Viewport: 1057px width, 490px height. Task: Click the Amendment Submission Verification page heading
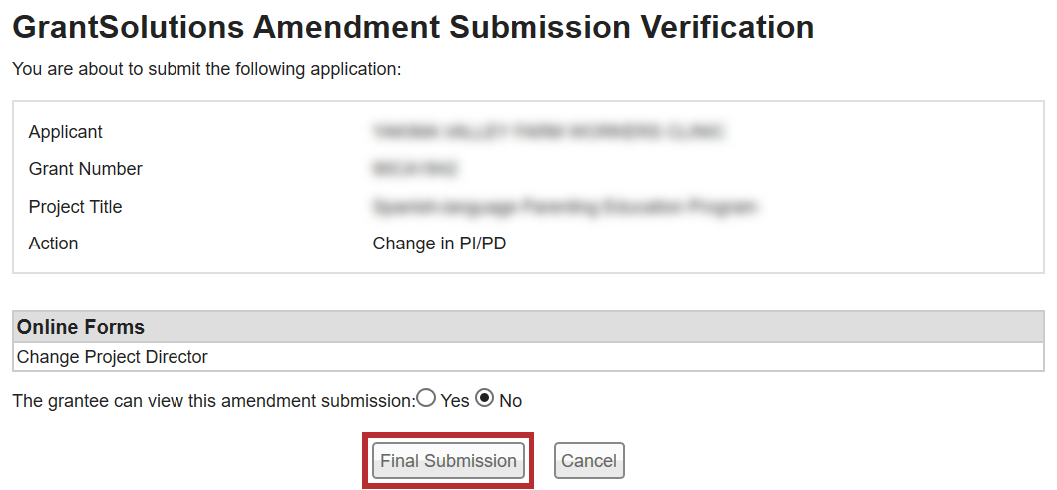[532, 27]
